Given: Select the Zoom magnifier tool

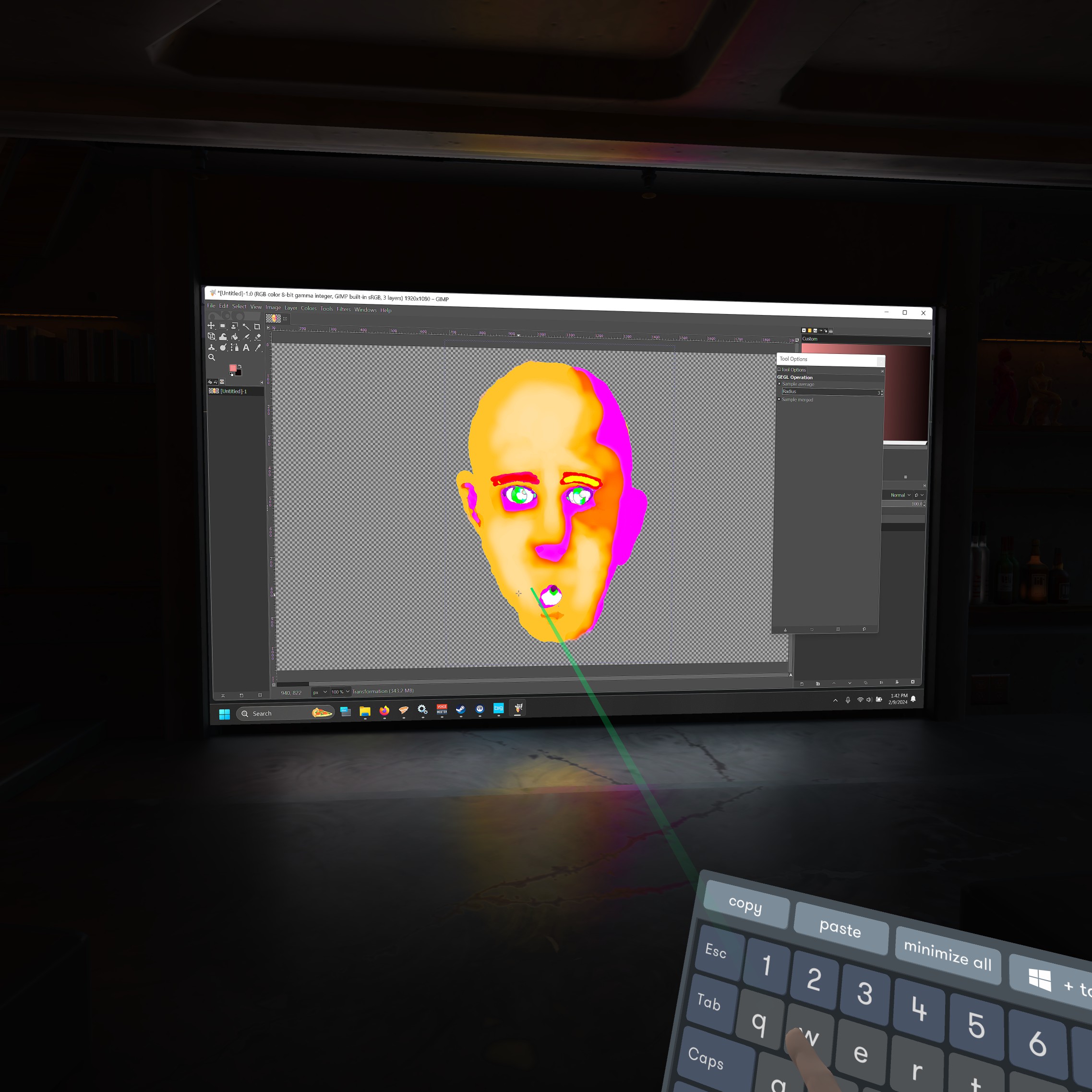Looking at the screenshot, I should [x=211, y=357].
